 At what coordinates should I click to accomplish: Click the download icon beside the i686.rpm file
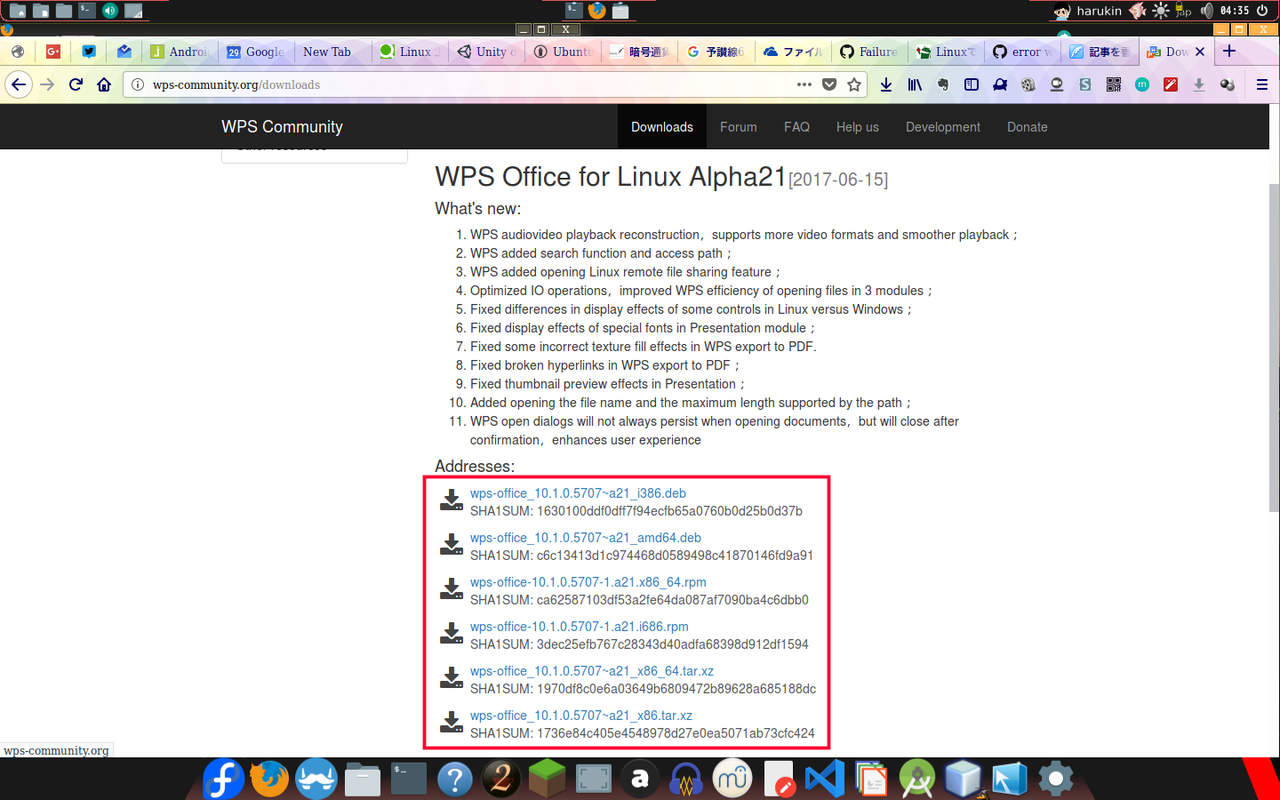[x=452, y=634]
